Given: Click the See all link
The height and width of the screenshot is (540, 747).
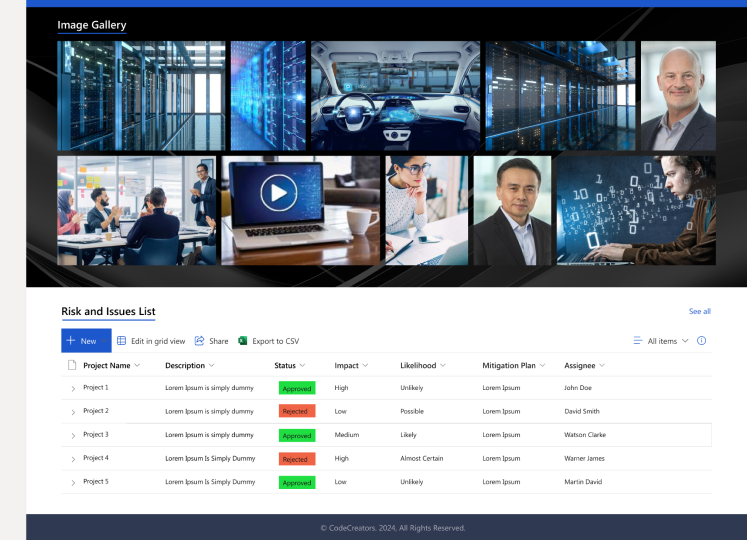Looking at the screenshot, I should [699, 311].
